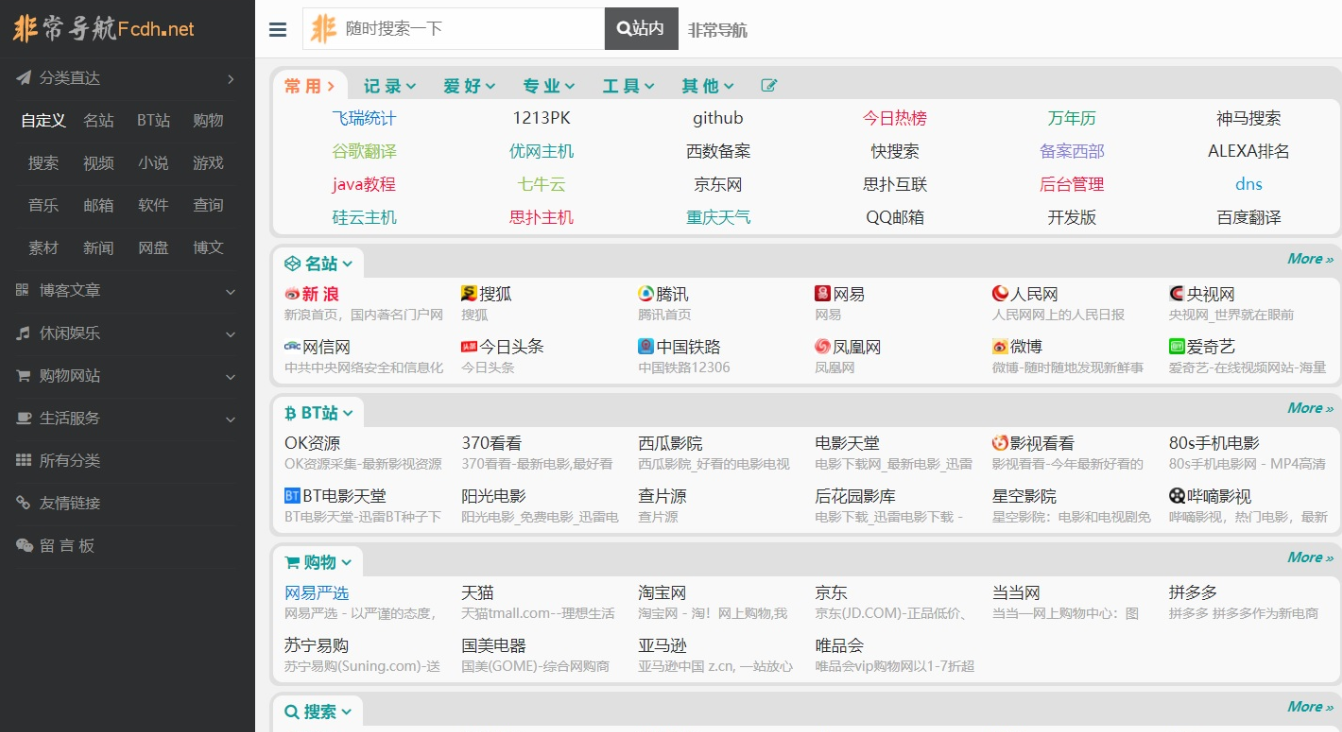
Task: Open More link for 名站 section
Action: (1310, 259)
